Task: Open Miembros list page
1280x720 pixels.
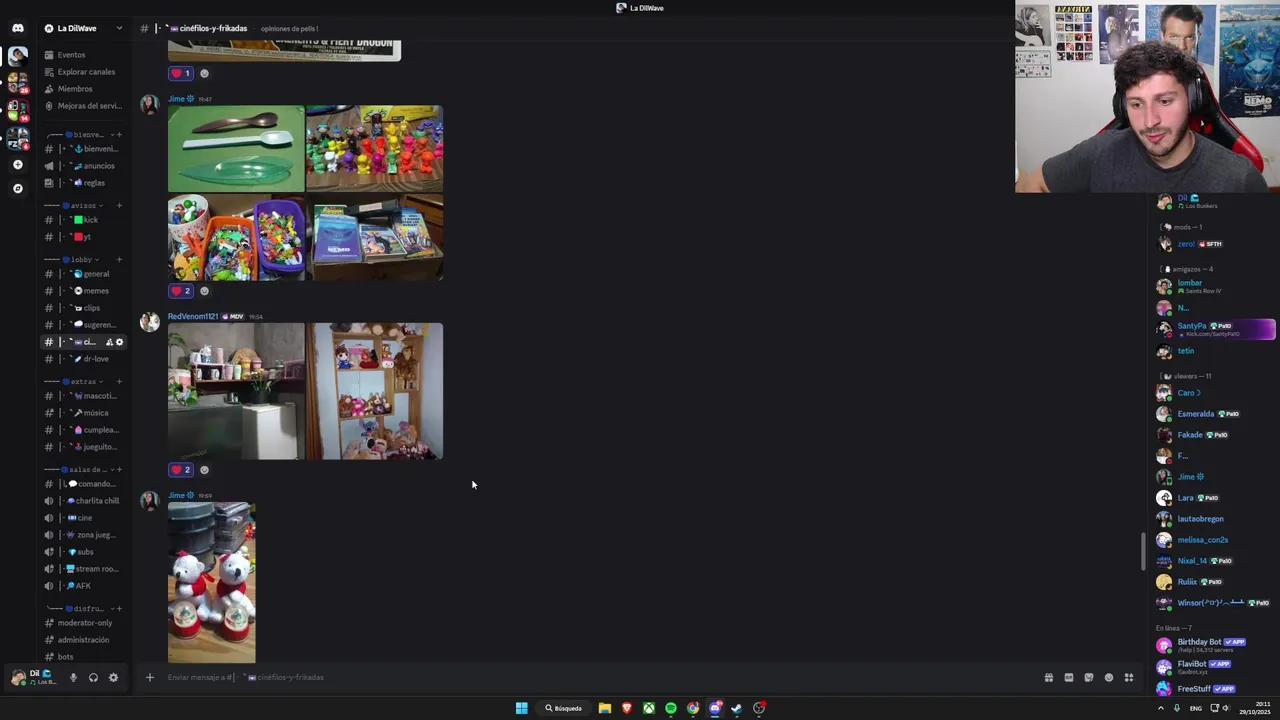Action: pyautogui.click(x=84, y=89)
